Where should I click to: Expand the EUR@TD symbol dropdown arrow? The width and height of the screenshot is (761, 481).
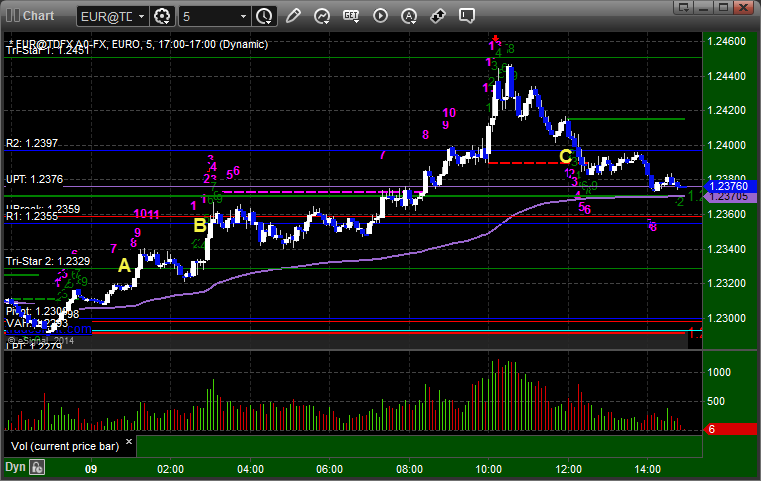coord(141,17)
